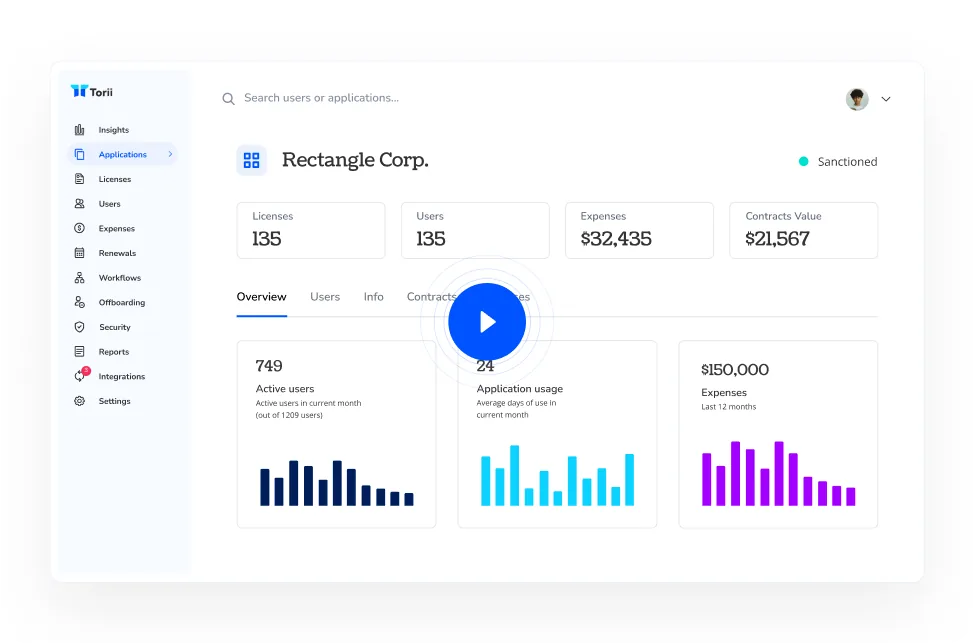The image size is (973, 643).
Task: Click the user avatar picture
Action: [x=857, y=99]
